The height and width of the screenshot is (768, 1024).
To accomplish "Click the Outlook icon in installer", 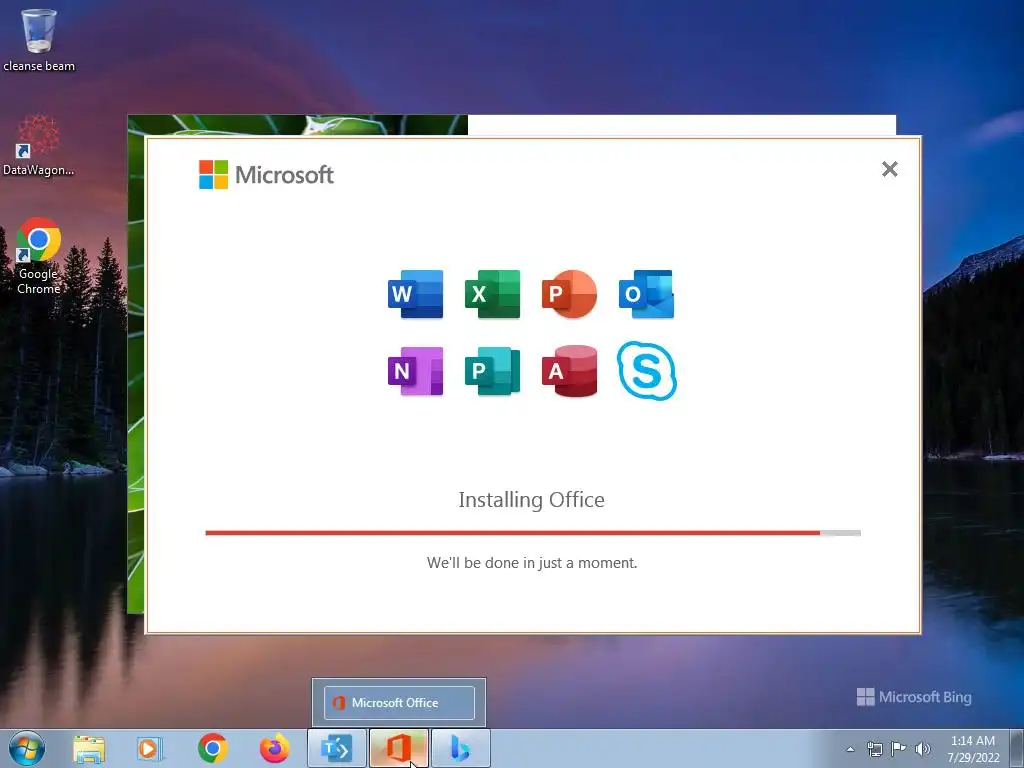I will pos(647,295).
